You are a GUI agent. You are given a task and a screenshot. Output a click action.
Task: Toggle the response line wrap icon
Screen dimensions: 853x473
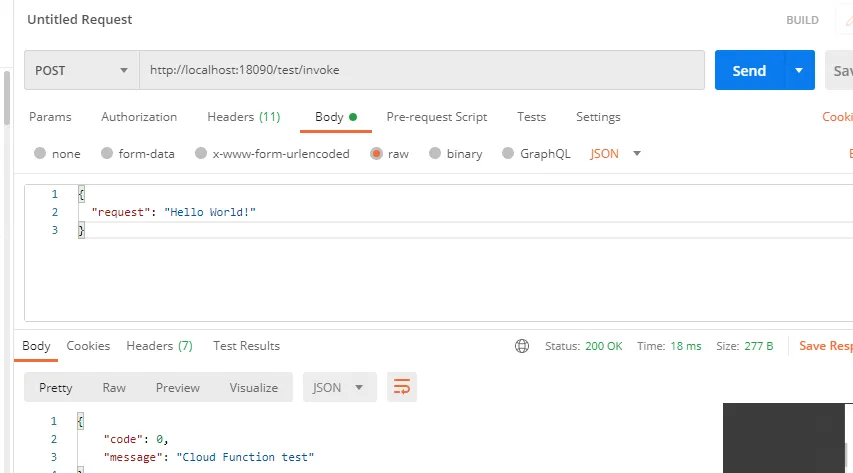click(401, 387)
